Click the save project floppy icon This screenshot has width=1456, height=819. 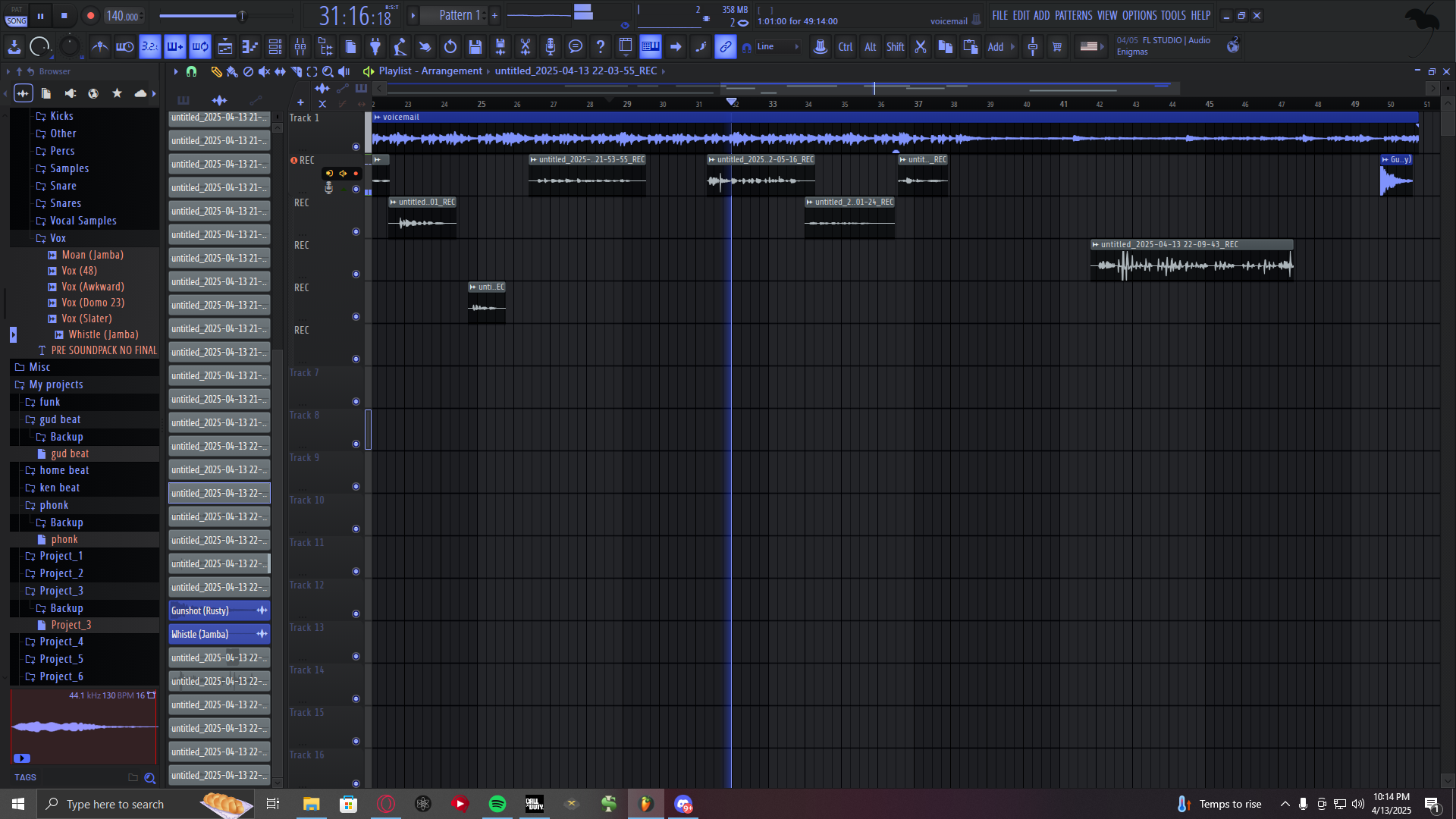[475, 47]
